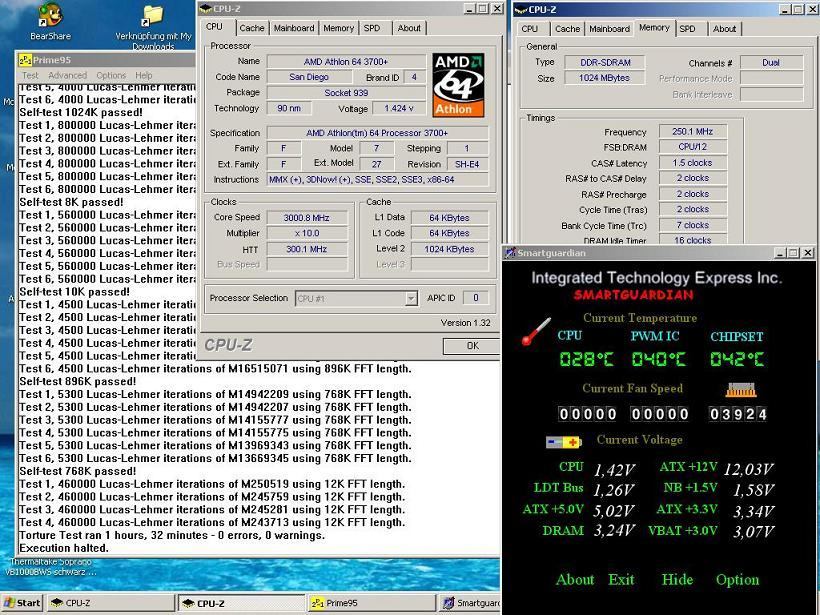820x615 pixels.
Task: Open the Options menu in Prime95
Action: point(111,75)
